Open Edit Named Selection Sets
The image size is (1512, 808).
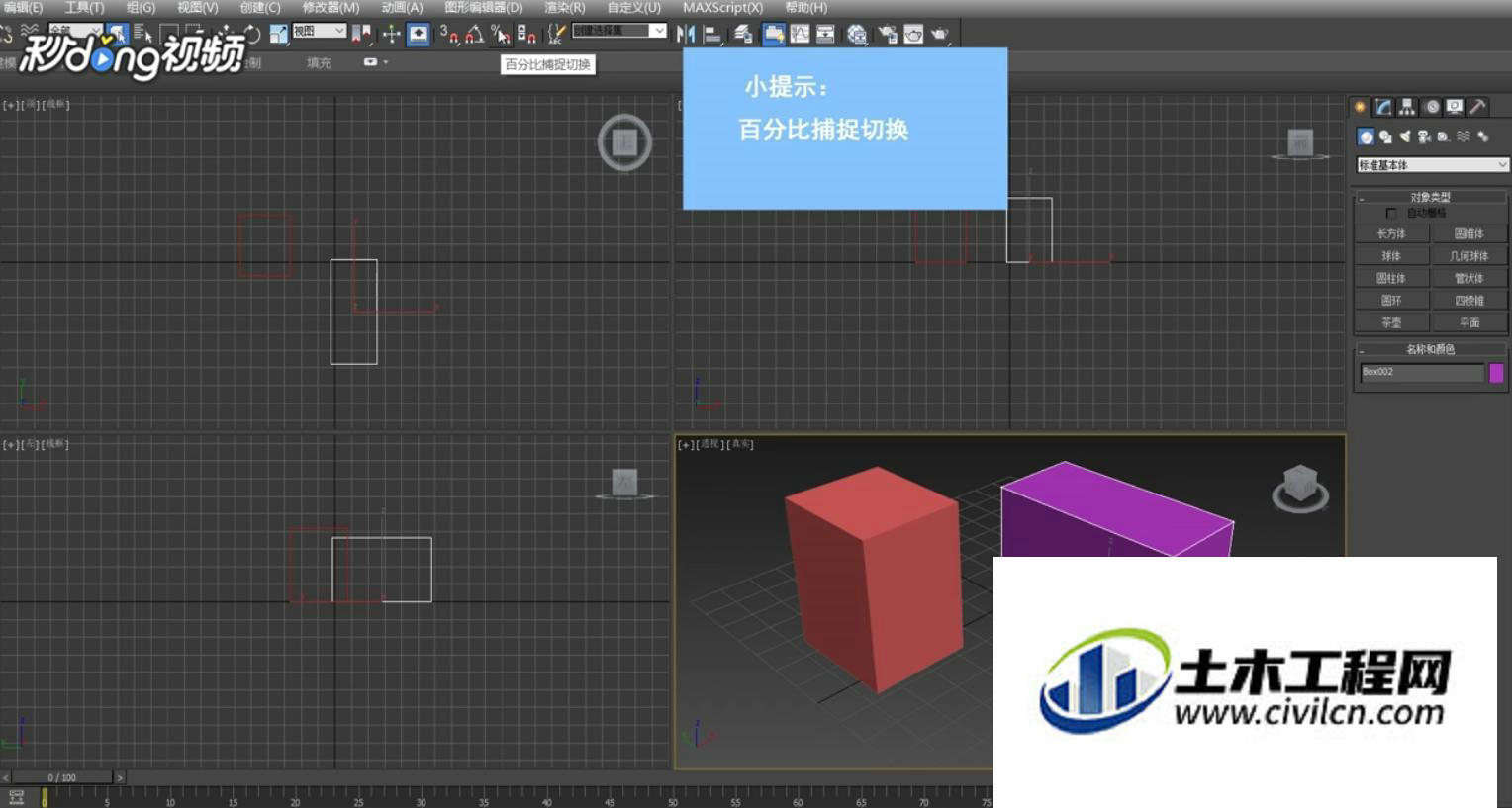coord(557,34)
